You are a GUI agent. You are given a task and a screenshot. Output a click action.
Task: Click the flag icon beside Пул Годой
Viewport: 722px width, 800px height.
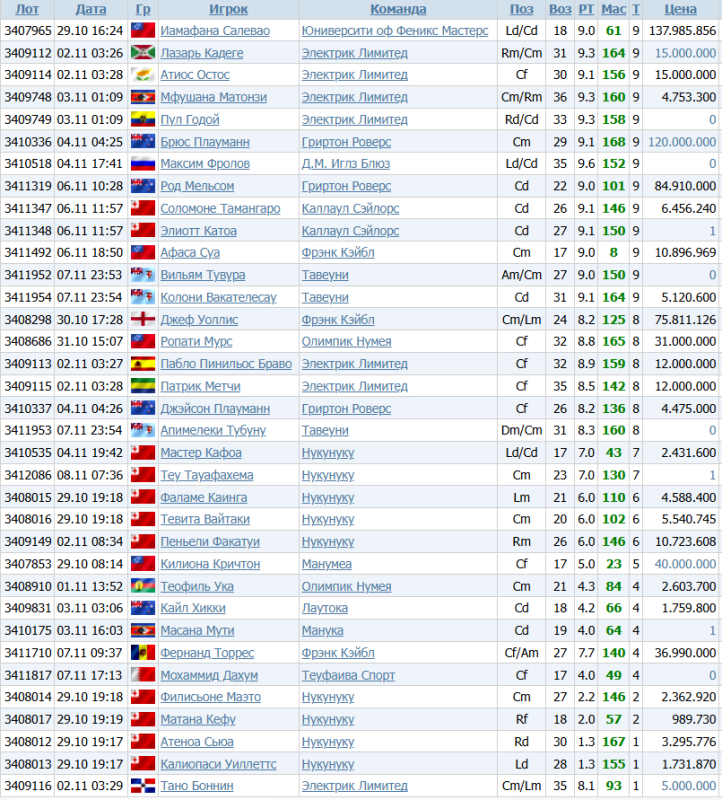[x=142, y=120]
